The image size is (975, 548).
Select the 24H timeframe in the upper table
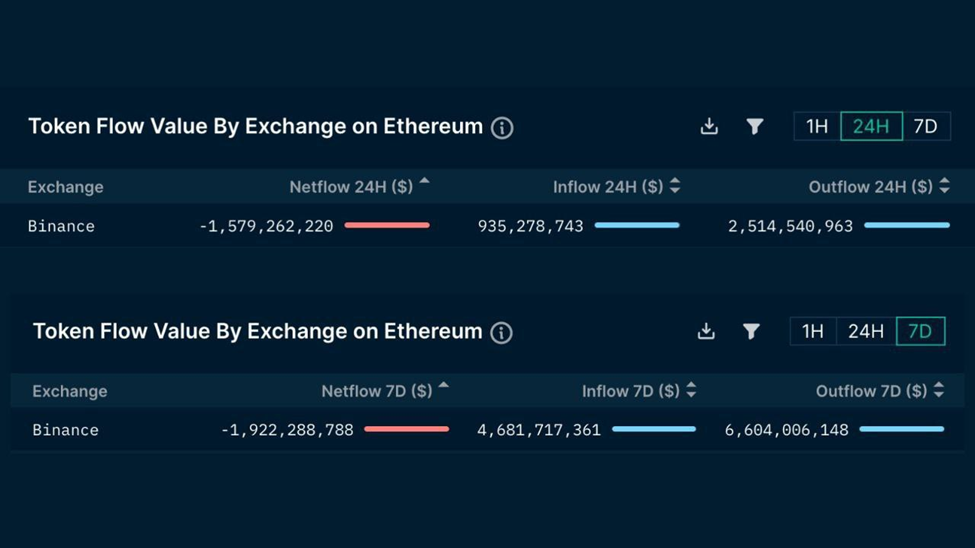[x=871, y=126]
